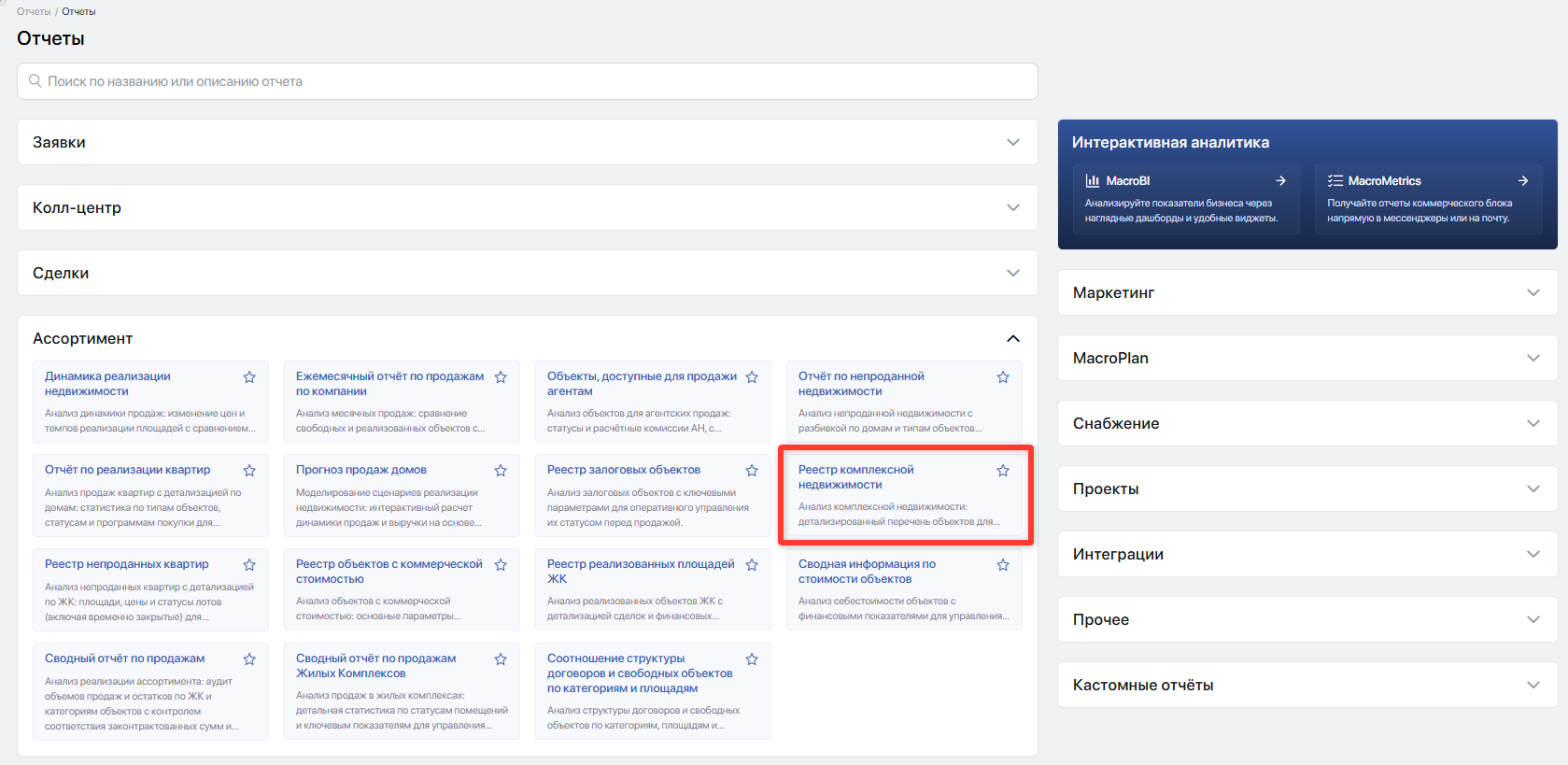Viewport: 1568px width, 765px height.
Task: Favorite the Динамика реализации недвижимости report star
Action: [249, 377]
